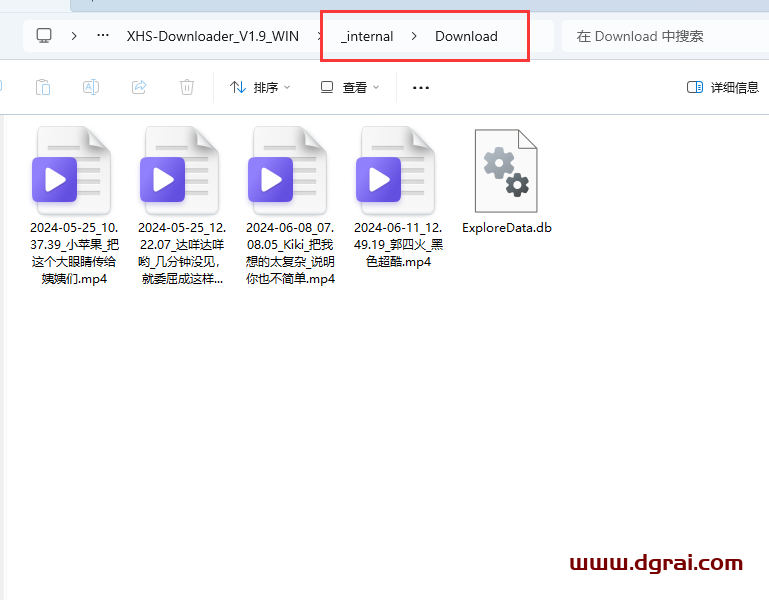Screen dimensions: 769x600
Task: Open the collapsed path ellipsis in breadcrumb
Action: [103, 35]
